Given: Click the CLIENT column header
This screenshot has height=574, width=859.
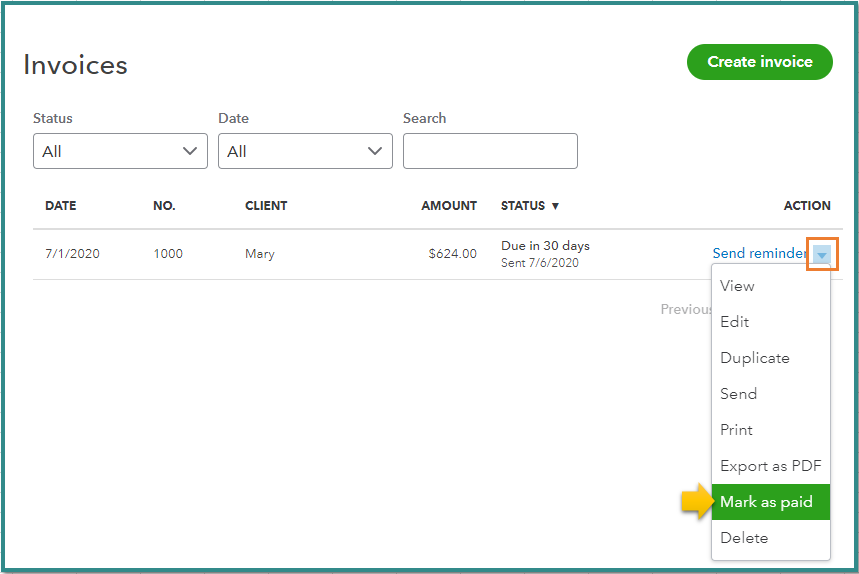Looking at the screenshot, I should pyautogui.click(x=266, y=206).
